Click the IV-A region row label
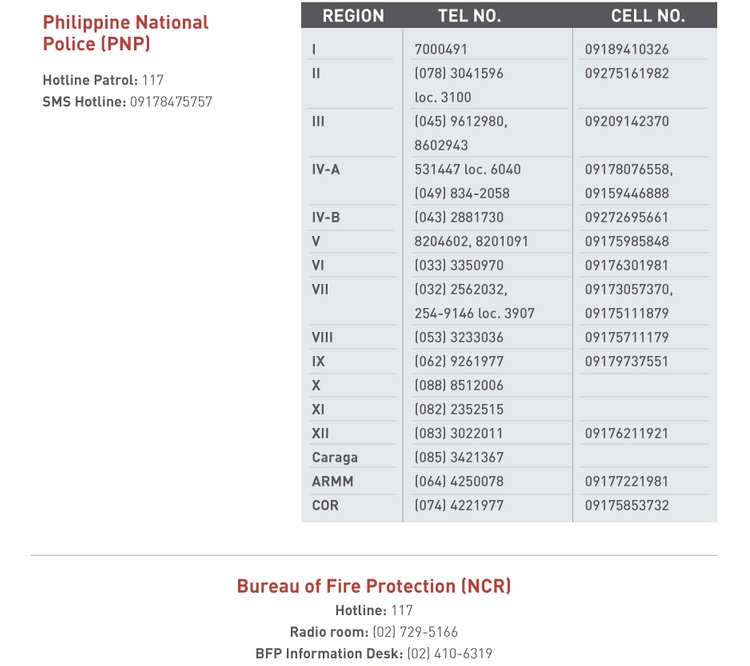The image size is (750, 666). (326, 169)
